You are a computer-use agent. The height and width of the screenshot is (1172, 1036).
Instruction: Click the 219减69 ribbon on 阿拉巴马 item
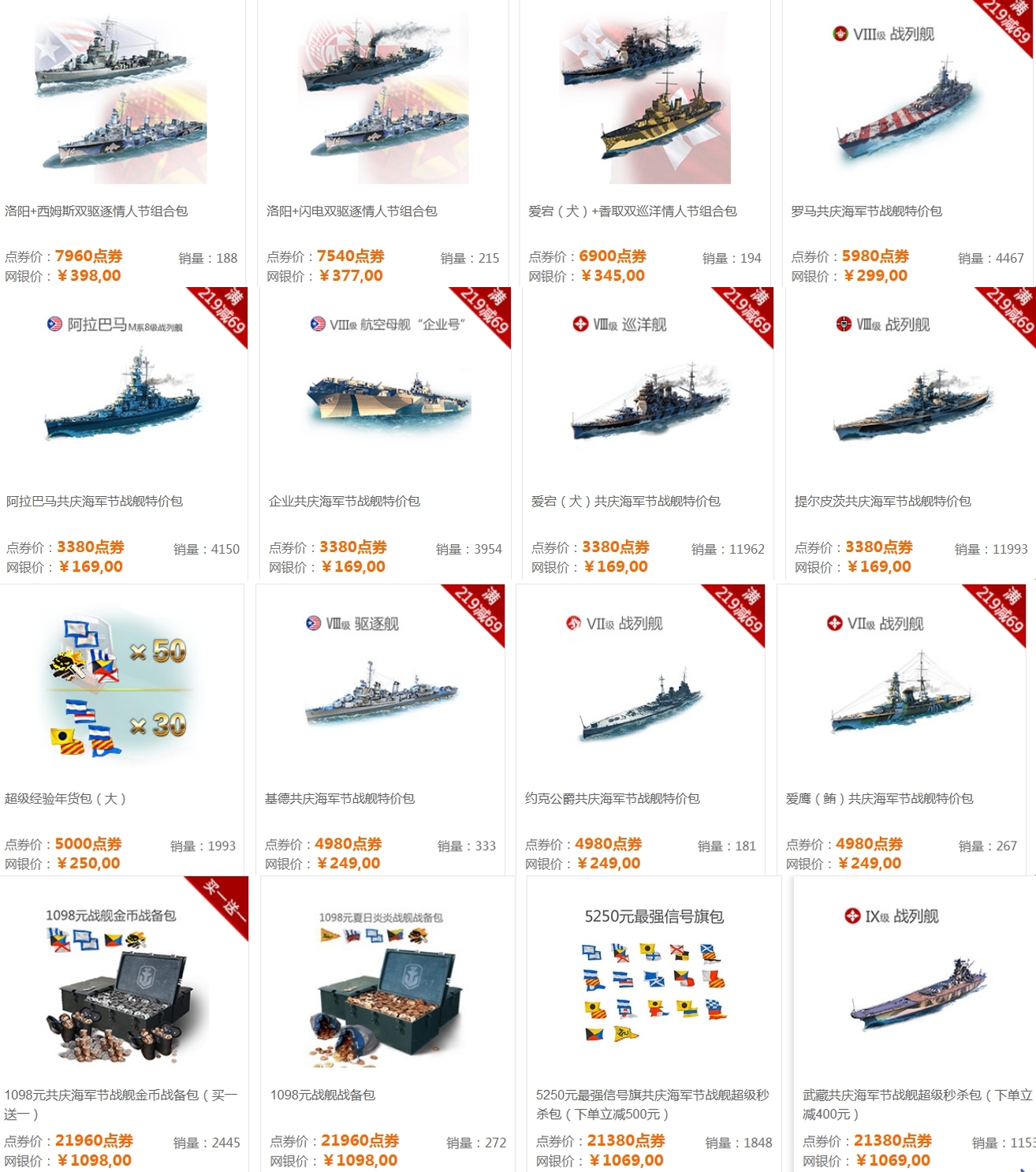[x=221, y=314]
